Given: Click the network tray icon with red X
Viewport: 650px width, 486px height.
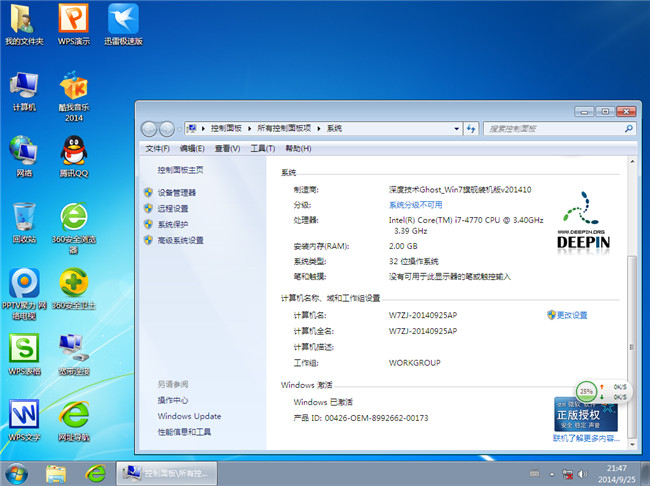Looking at the screenshot, I should 567,474.
